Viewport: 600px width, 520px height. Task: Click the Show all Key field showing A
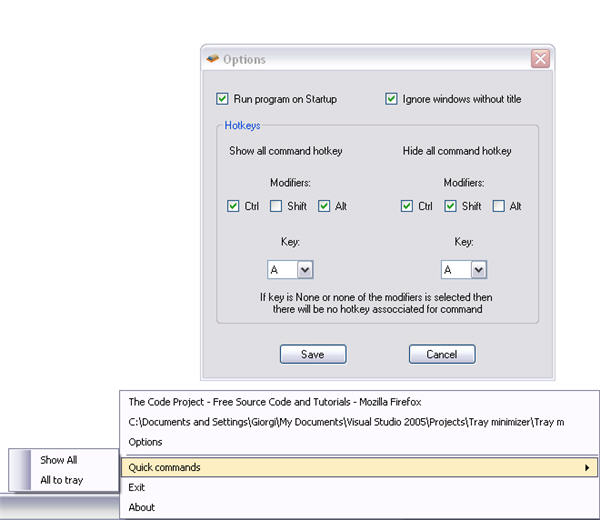coord(282,270)
